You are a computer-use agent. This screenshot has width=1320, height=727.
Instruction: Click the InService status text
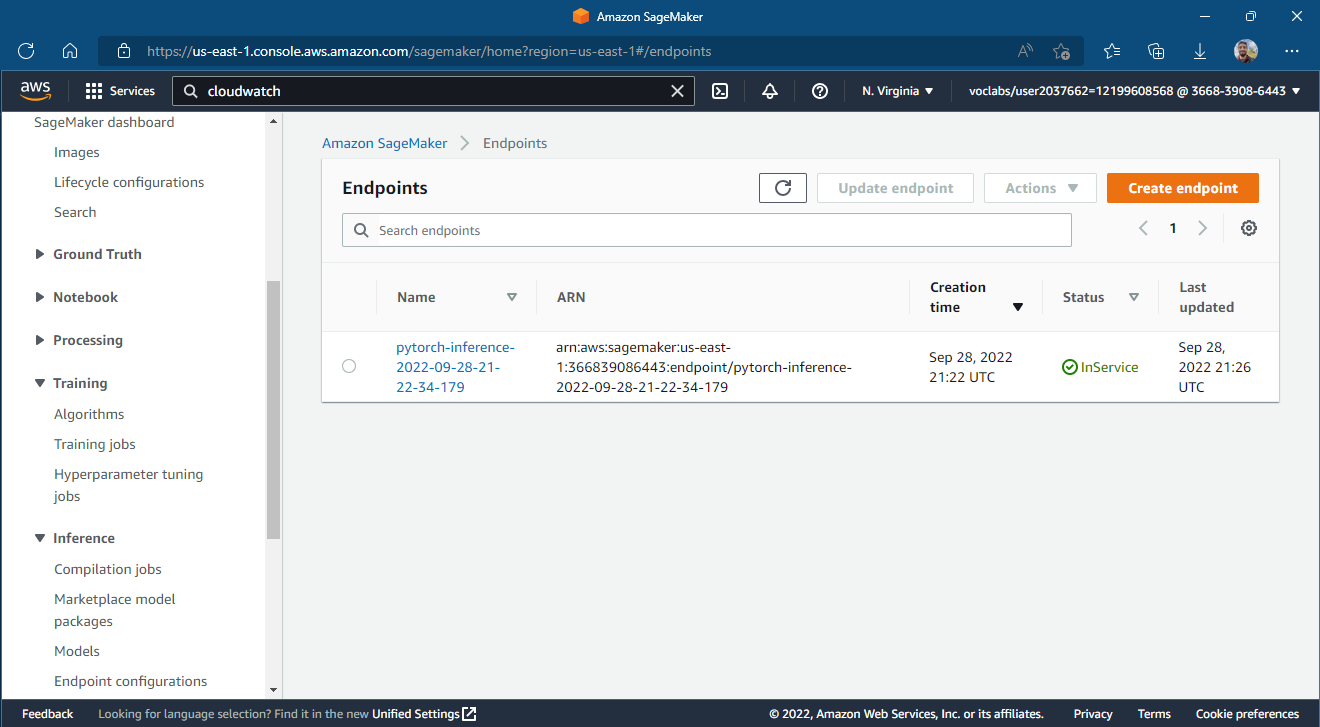click(1109, 367)
